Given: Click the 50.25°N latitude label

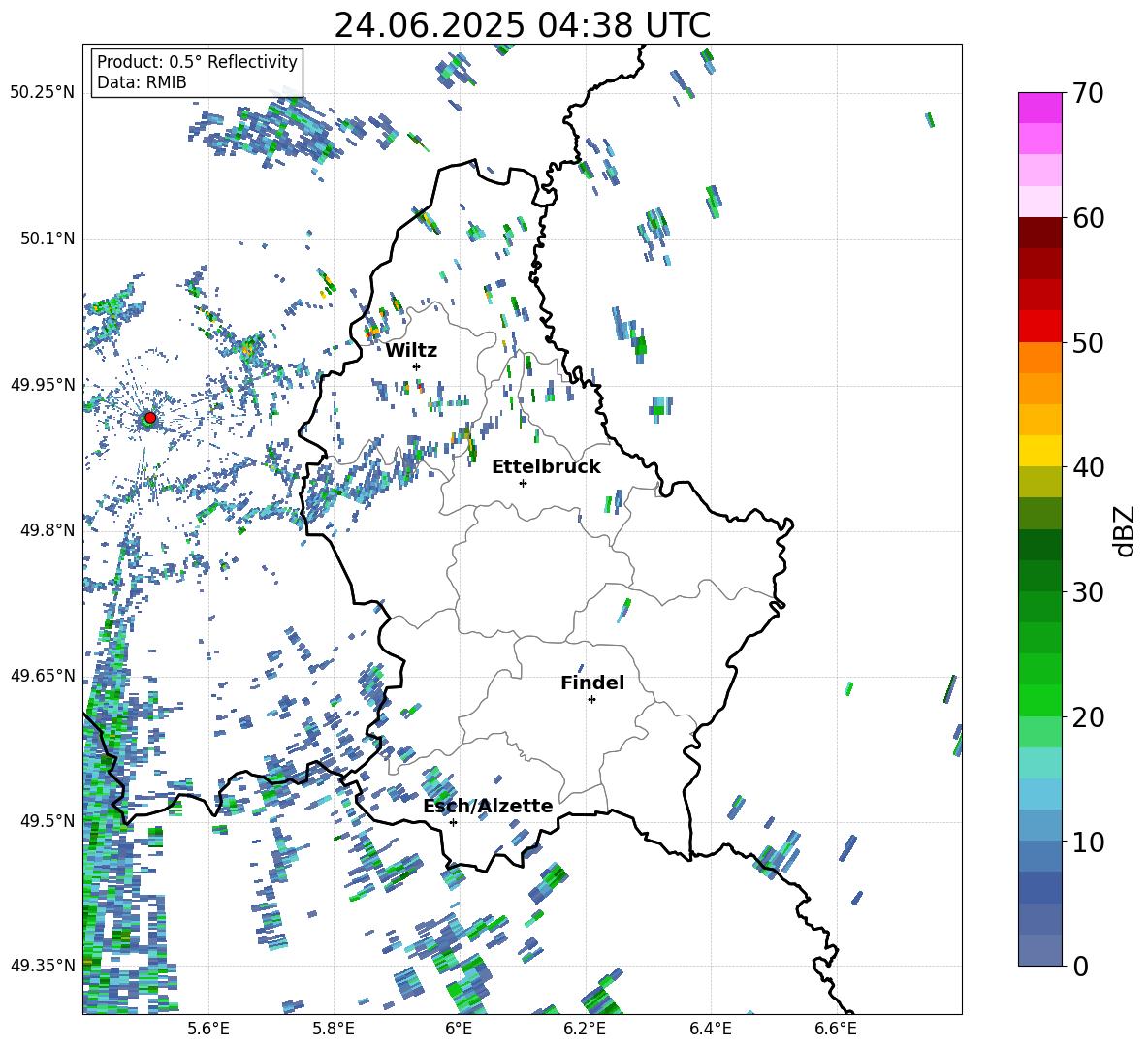Looking at the screenshot, I should pyautogui.click(x=43, y=93).
